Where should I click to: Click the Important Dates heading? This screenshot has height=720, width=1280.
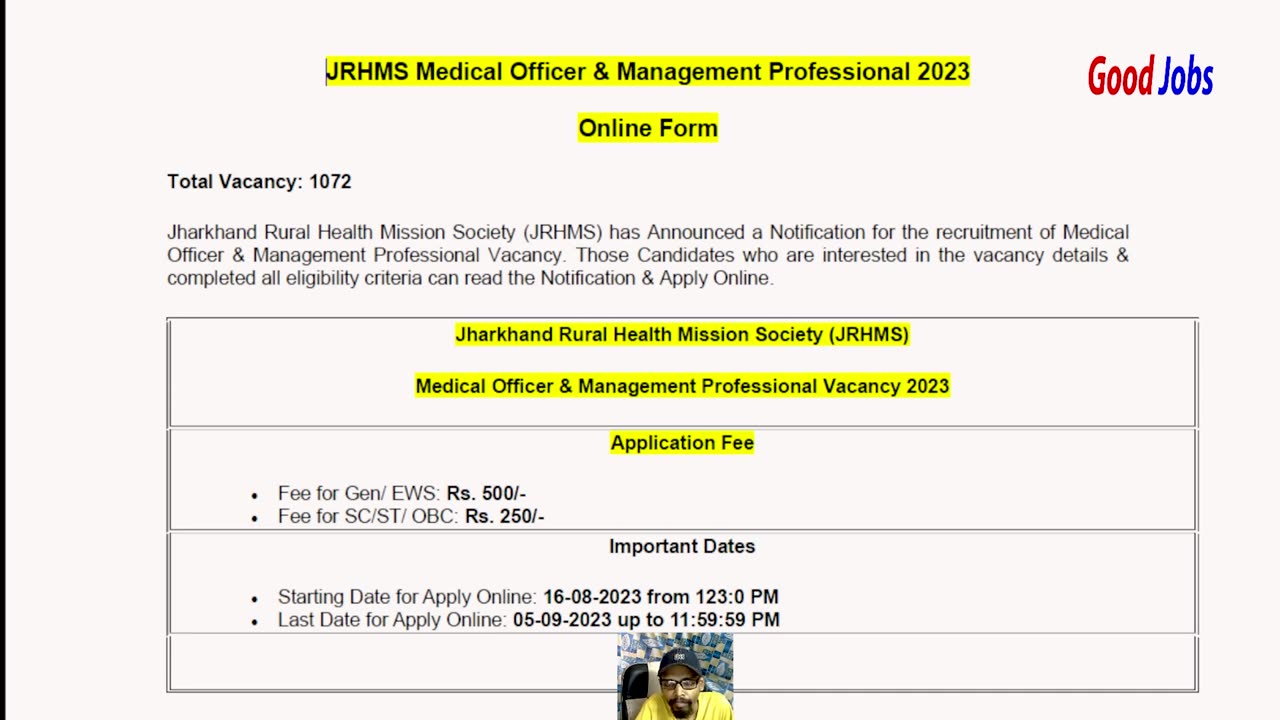coord(682,547)
